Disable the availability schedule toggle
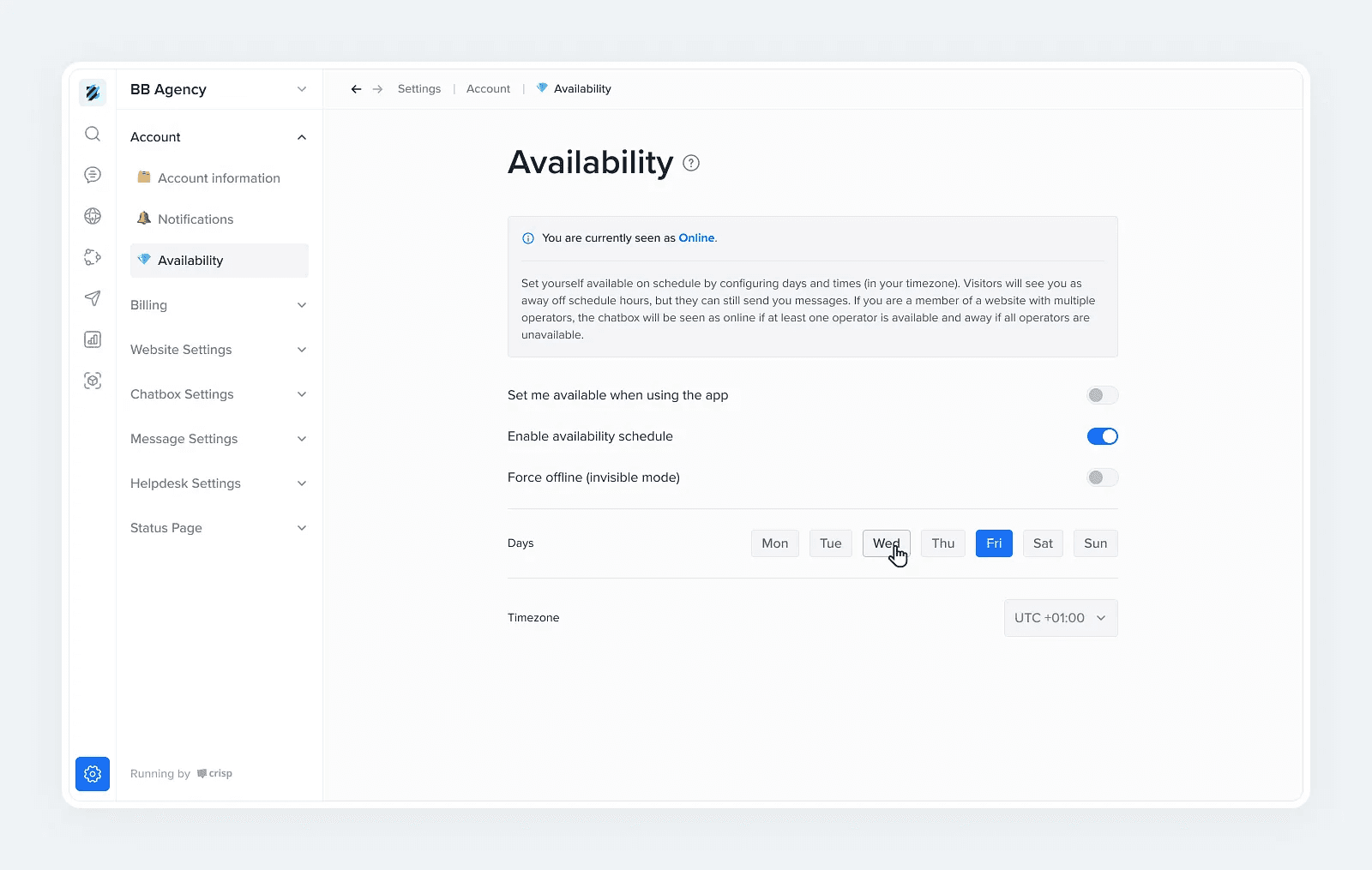This screenshot has width=1372, height=870. point(1102,436)
